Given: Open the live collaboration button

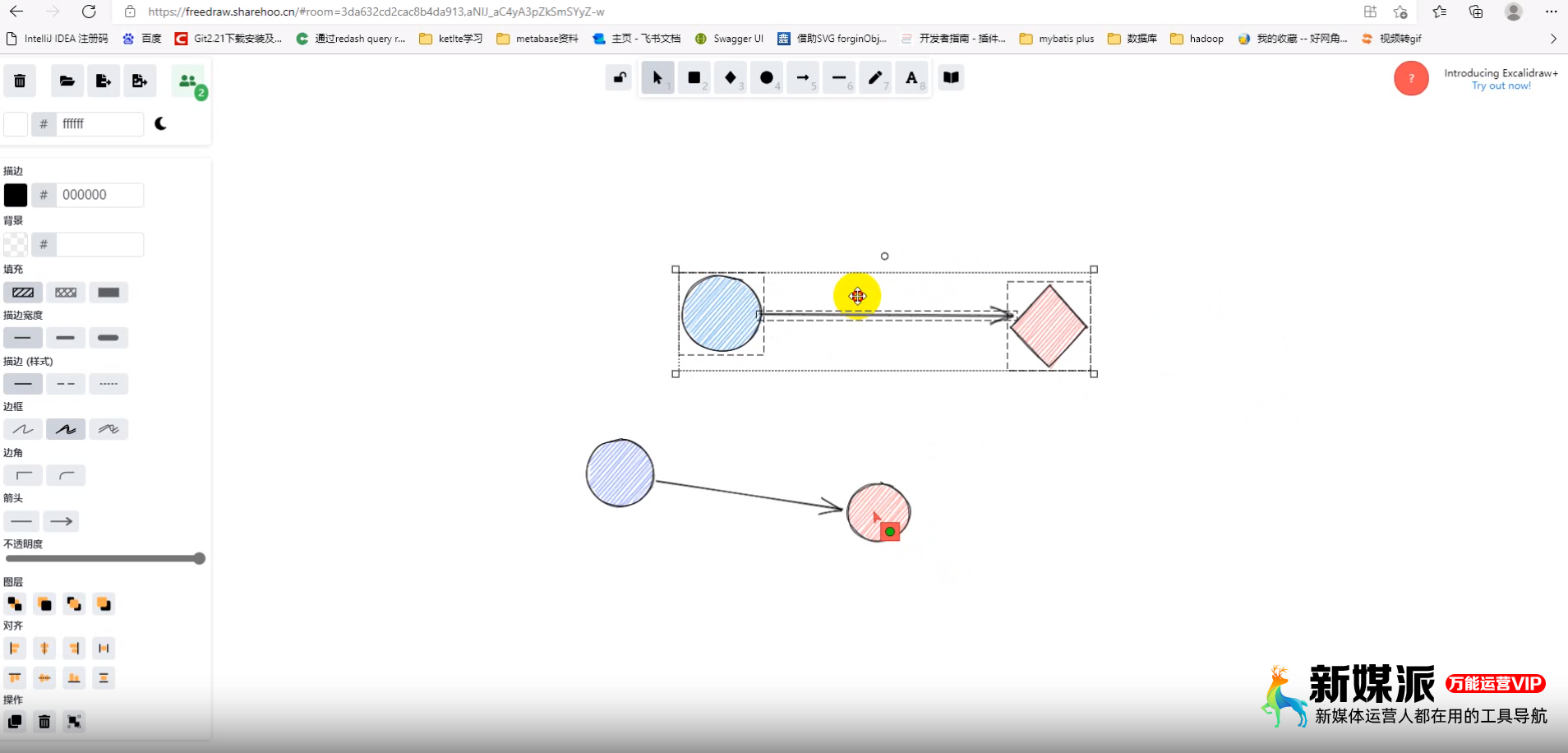Looking at the screenshot, I should (x=188, y=81).
